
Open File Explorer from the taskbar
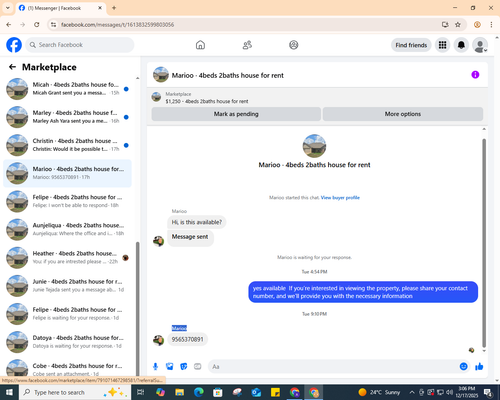tap(180, 392)
